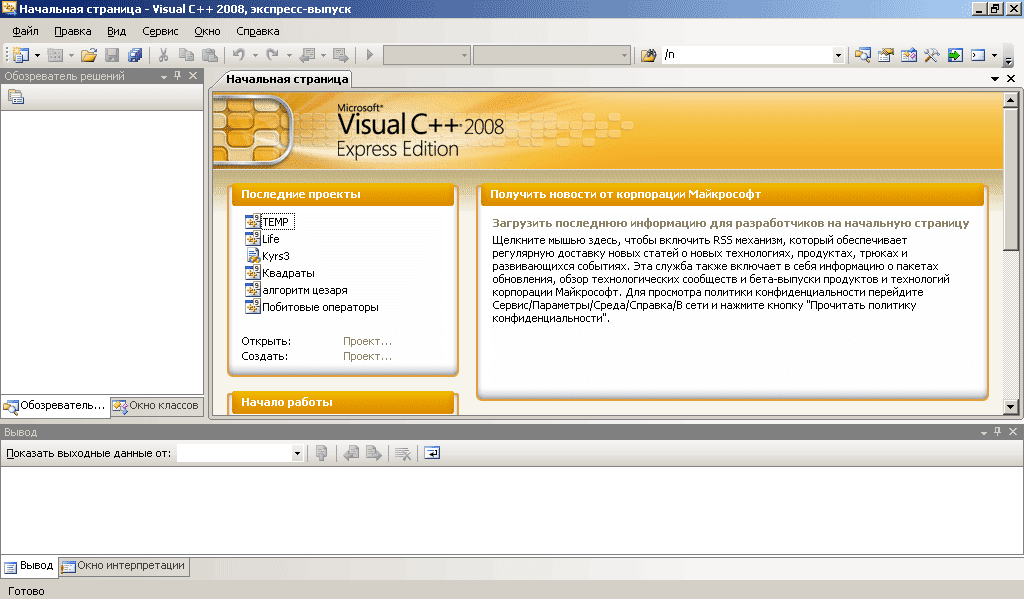Open the solution platforms combo box

pyautogui.click(x=551, y=55)
